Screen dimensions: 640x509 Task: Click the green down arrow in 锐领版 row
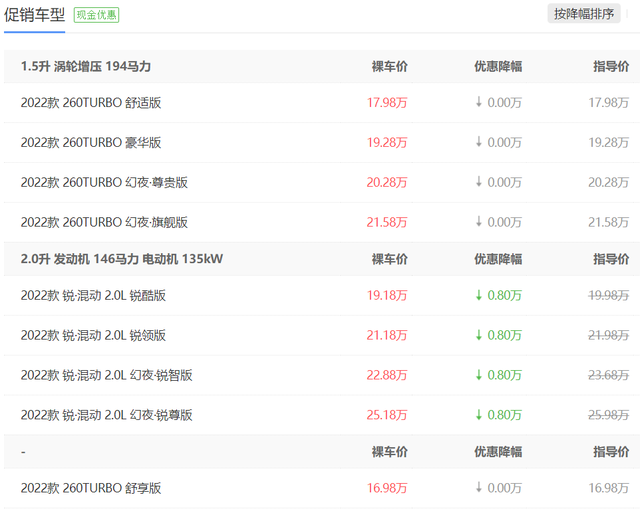479,336
